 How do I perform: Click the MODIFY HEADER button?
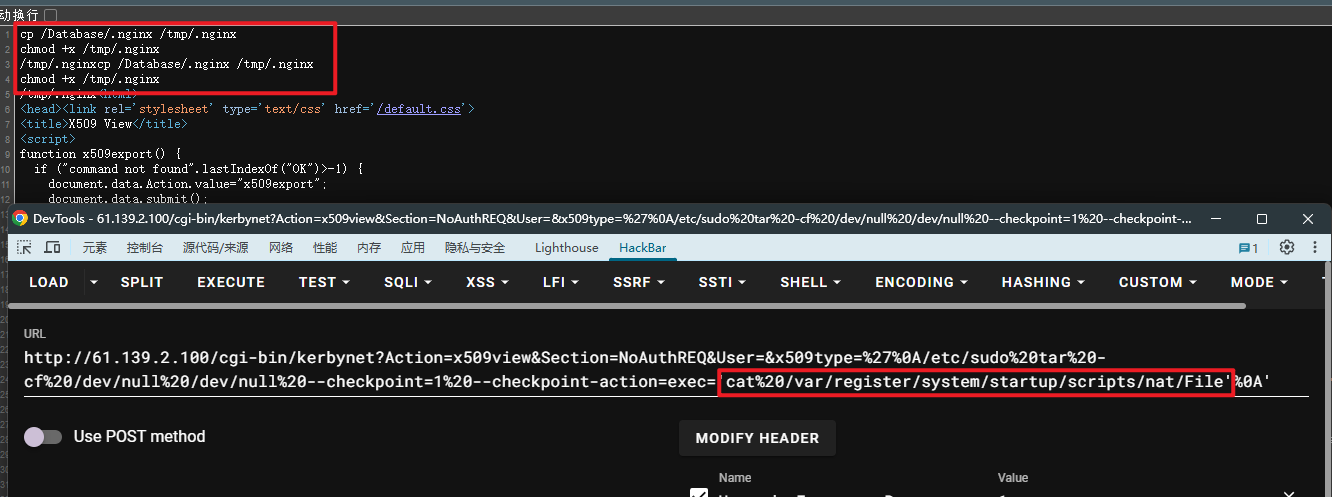coord(757,438)
